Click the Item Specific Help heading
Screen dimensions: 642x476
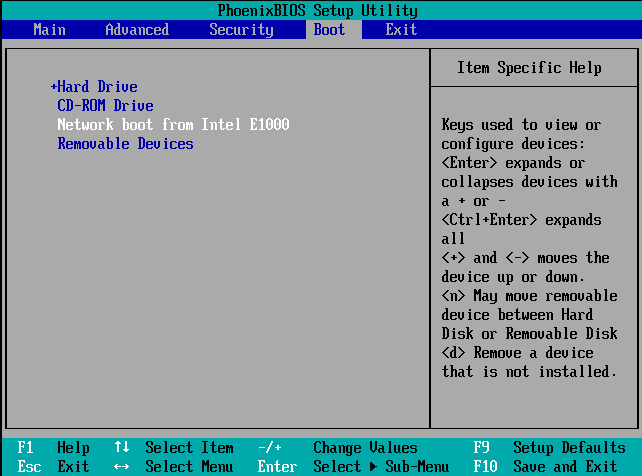(x=529, y=68)
